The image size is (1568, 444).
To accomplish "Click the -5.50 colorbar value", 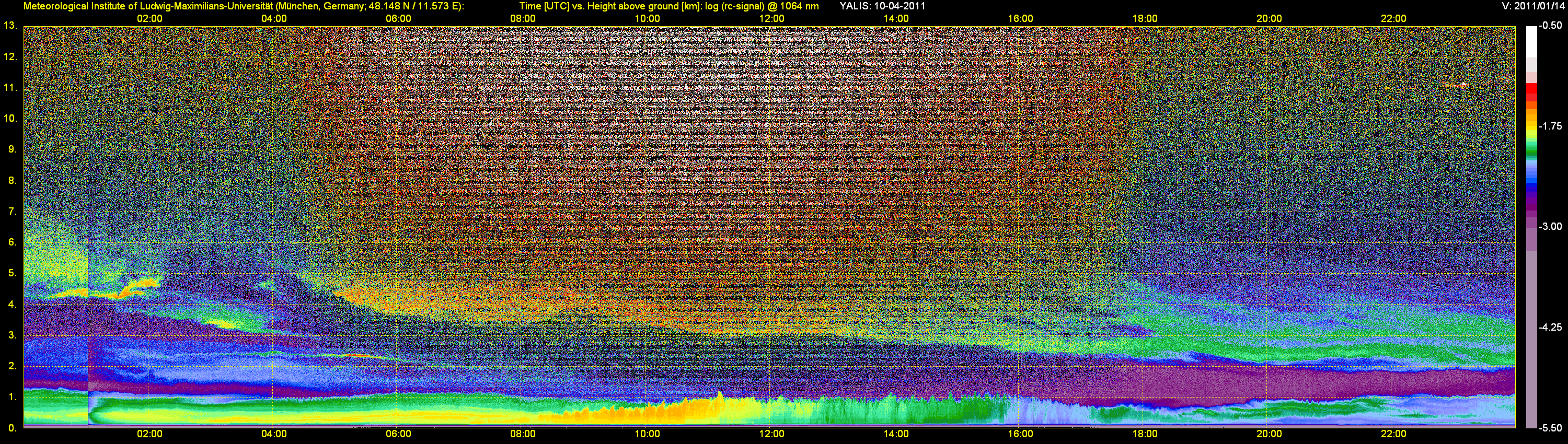I will pos(1550,428).
